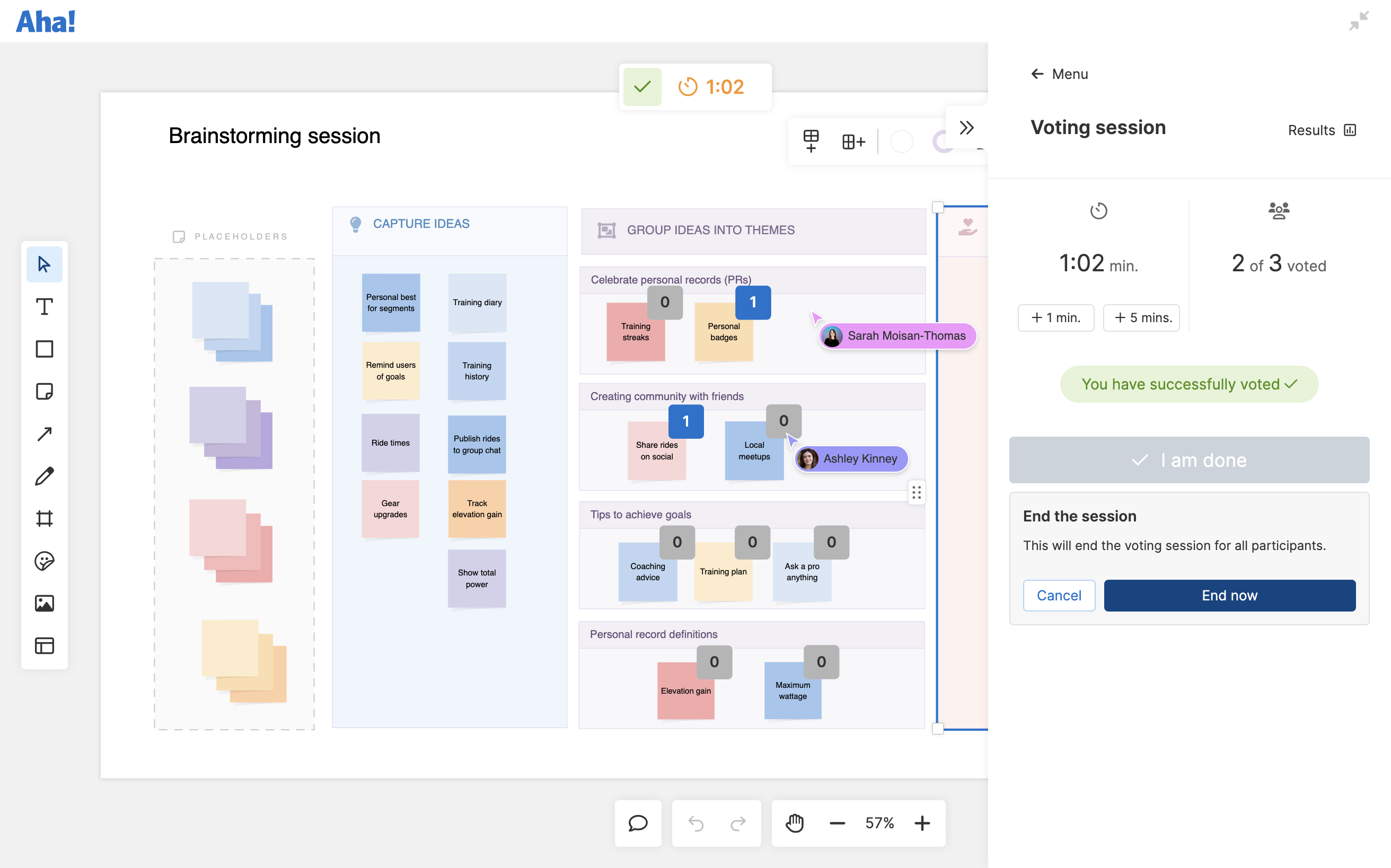Collapse the toolbar with the double-chevron
1391x868 pixels.
pyautogui.click(x=966, y=127)
